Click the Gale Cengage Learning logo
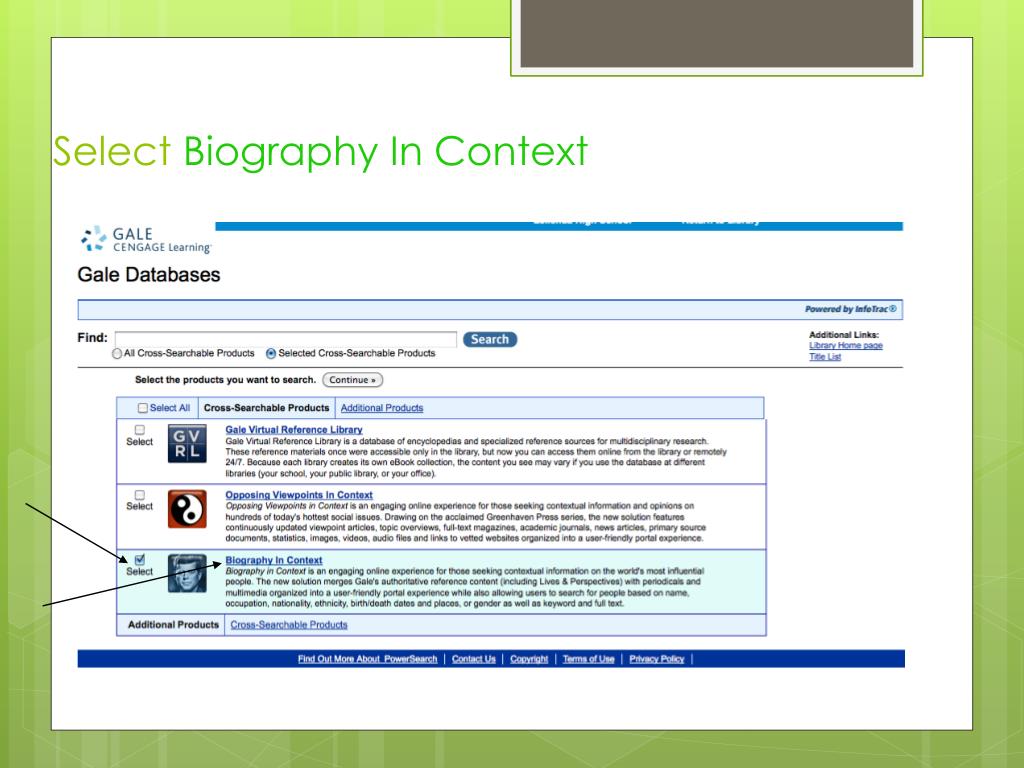Viewport: 1024px width, 768px height. tap(146, 240)
